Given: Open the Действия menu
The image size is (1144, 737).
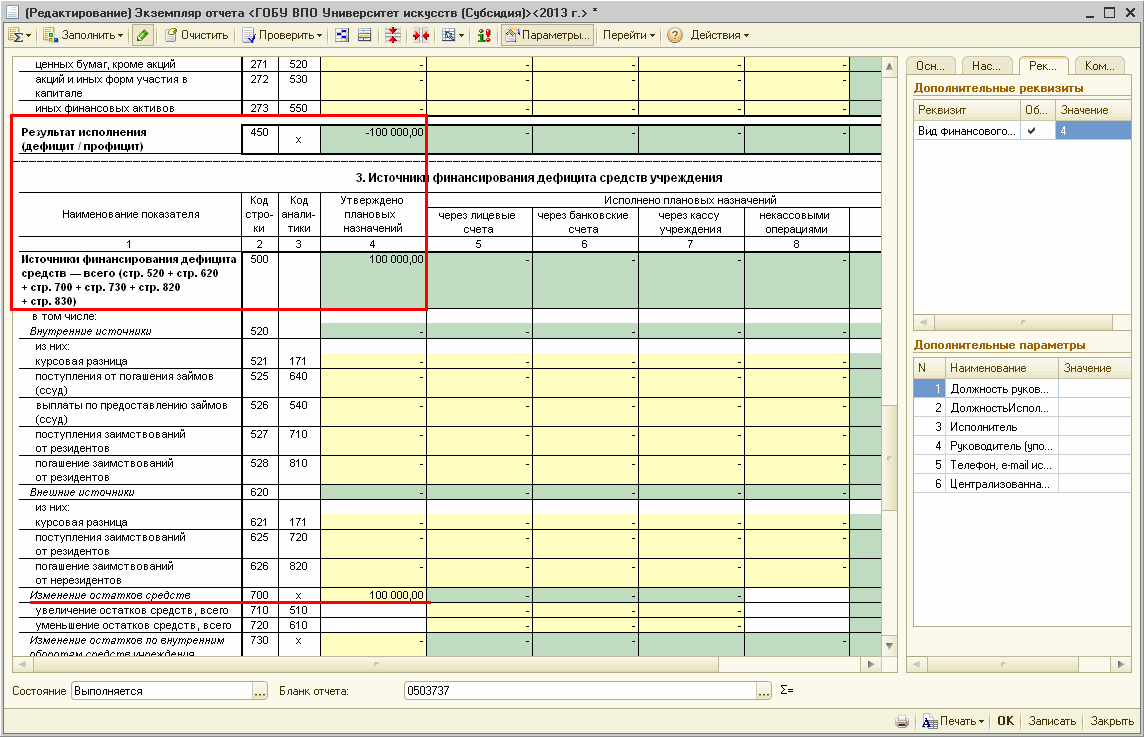Looking at the screenshot, I should pos(719,35).
